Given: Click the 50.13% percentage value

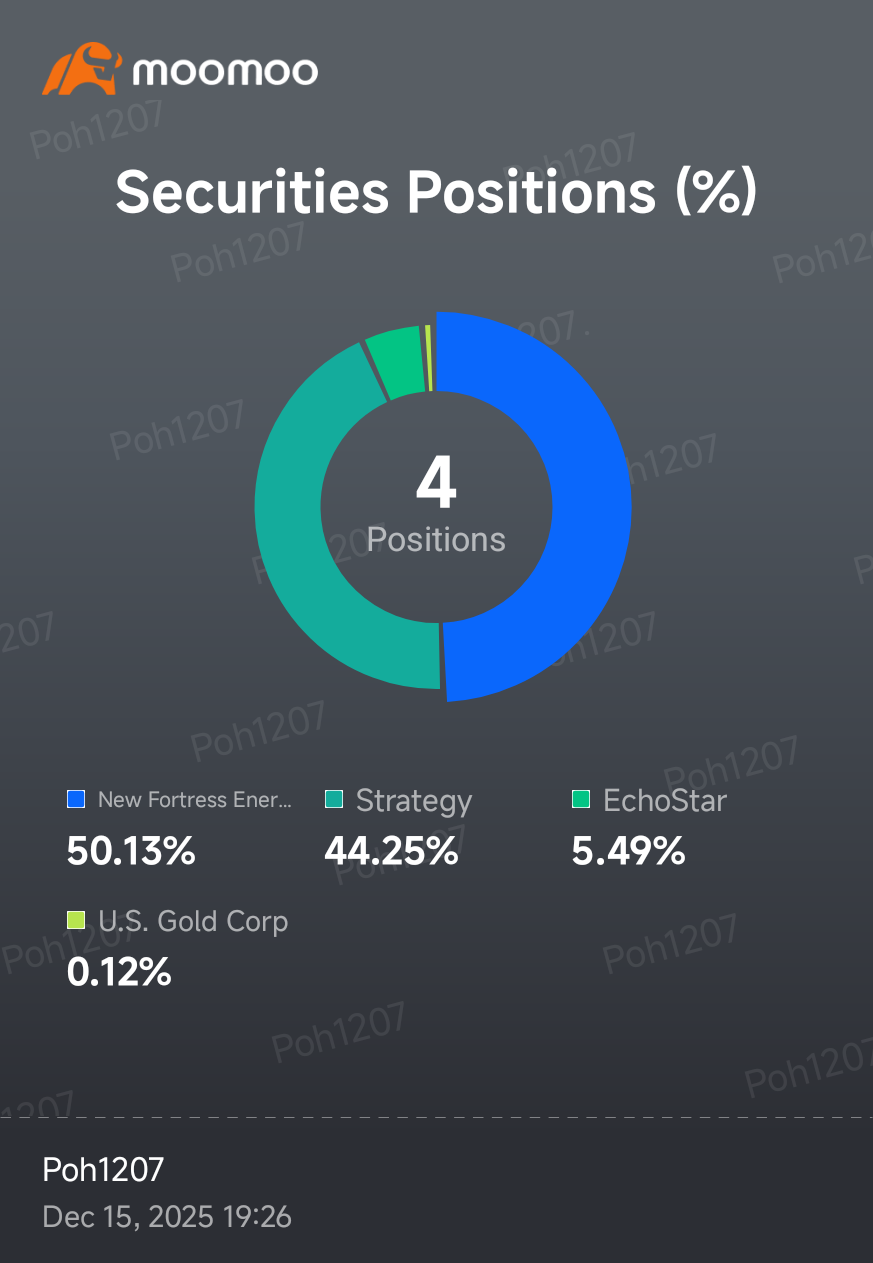Looking at the screenshot, I should coord(131,851).
